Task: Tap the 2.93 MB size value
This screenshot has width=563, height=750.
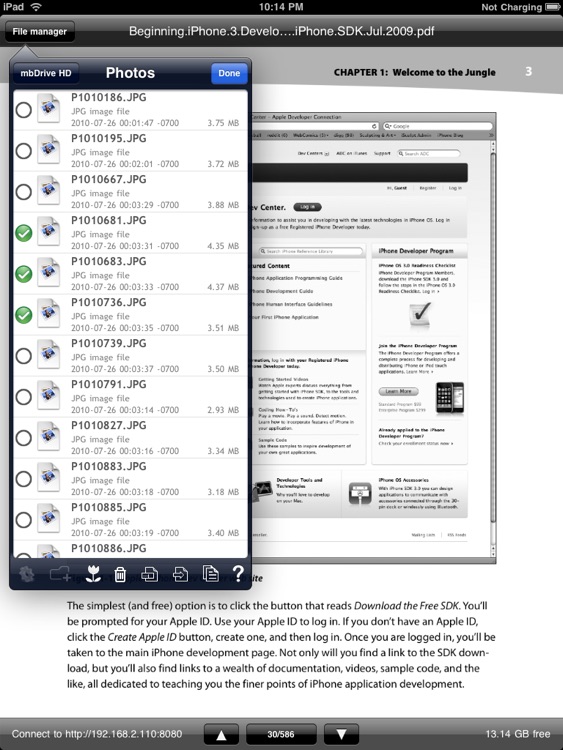Action: (x=223, y=410)
